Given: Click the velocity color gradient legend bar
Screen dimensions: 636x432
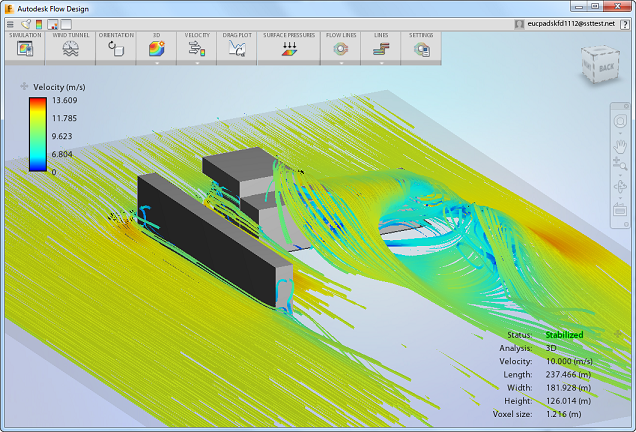Looking at the screenshot, I should (x=37, y=134).
